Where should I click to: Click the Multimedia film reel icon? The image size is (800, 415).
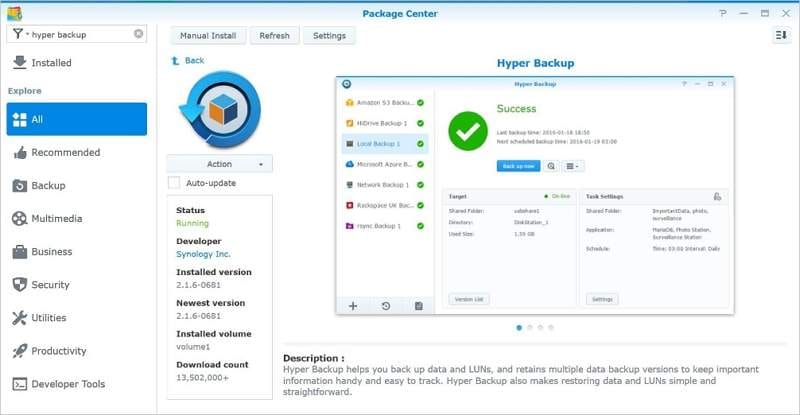pyautogui.click(x=19, y=218)
